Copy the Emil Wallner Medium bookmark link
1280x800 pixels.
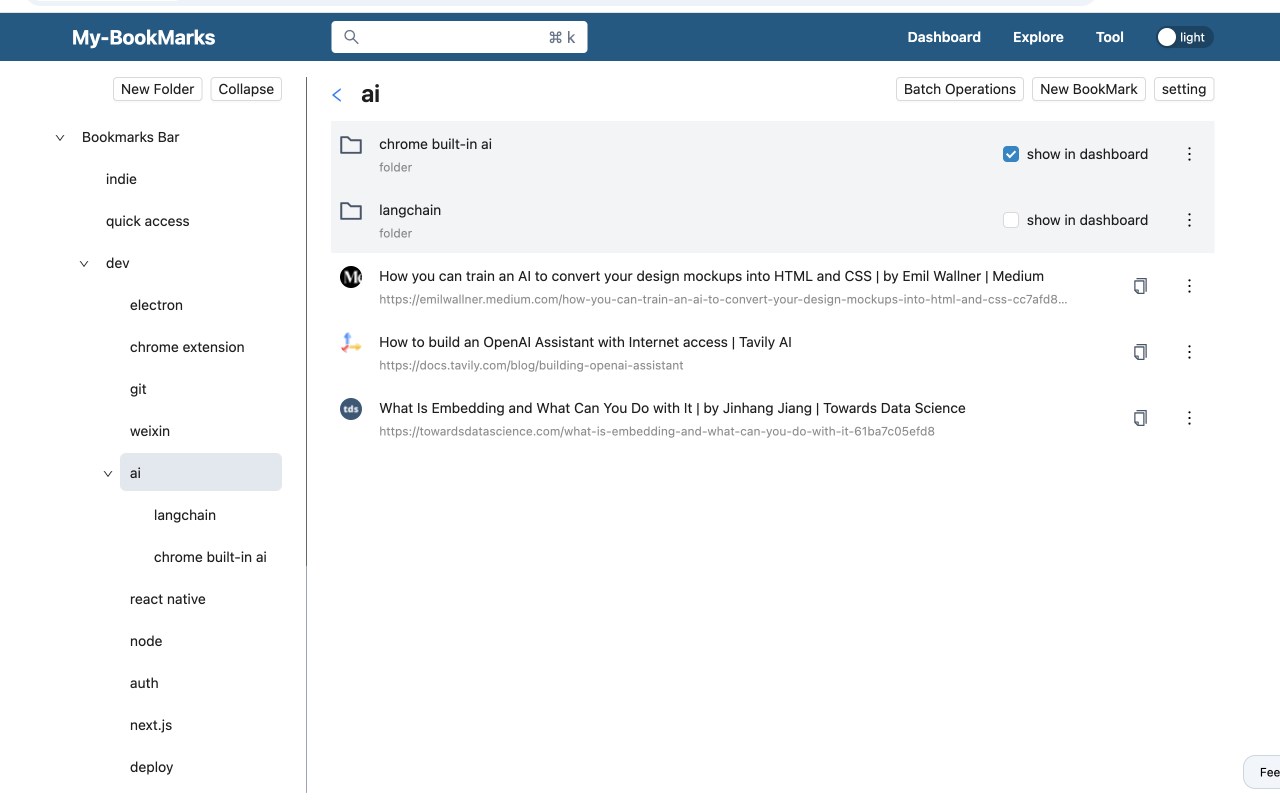pos(1140,286)
